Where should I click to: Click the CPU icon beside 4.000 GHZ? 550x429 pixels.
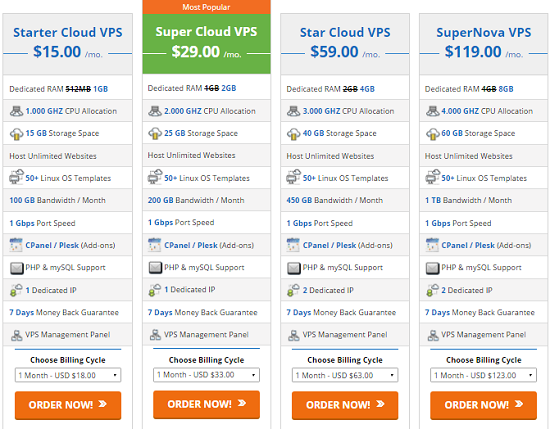coord(432,111)
